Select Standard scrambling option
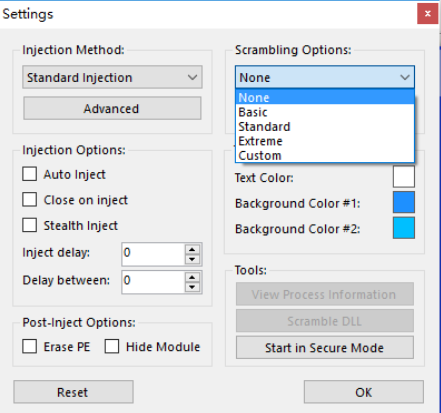Viewport: 441px width, 413px height. (325, 127)
